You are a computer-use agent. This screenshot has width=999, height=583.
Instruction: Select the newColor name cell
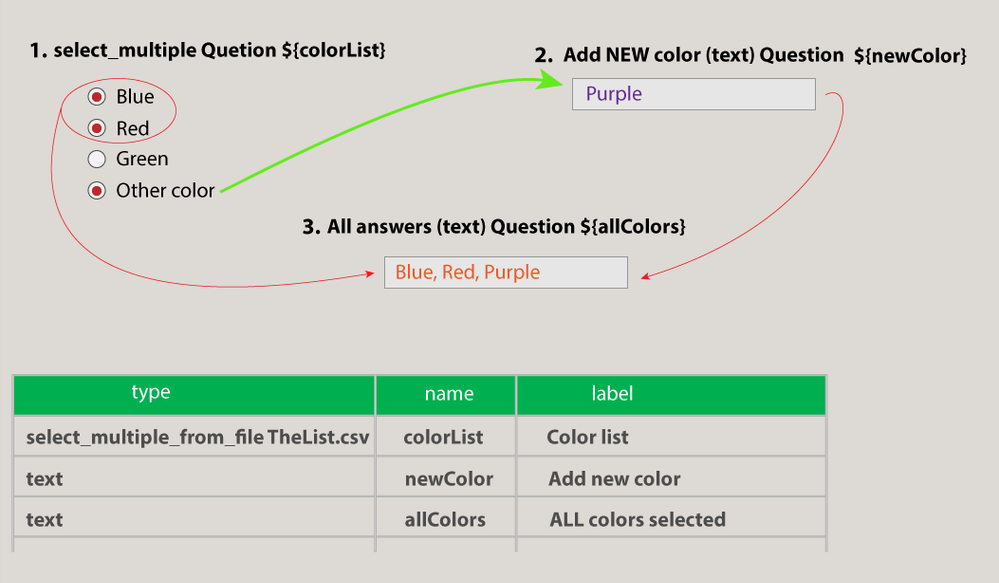coord(446,479)
